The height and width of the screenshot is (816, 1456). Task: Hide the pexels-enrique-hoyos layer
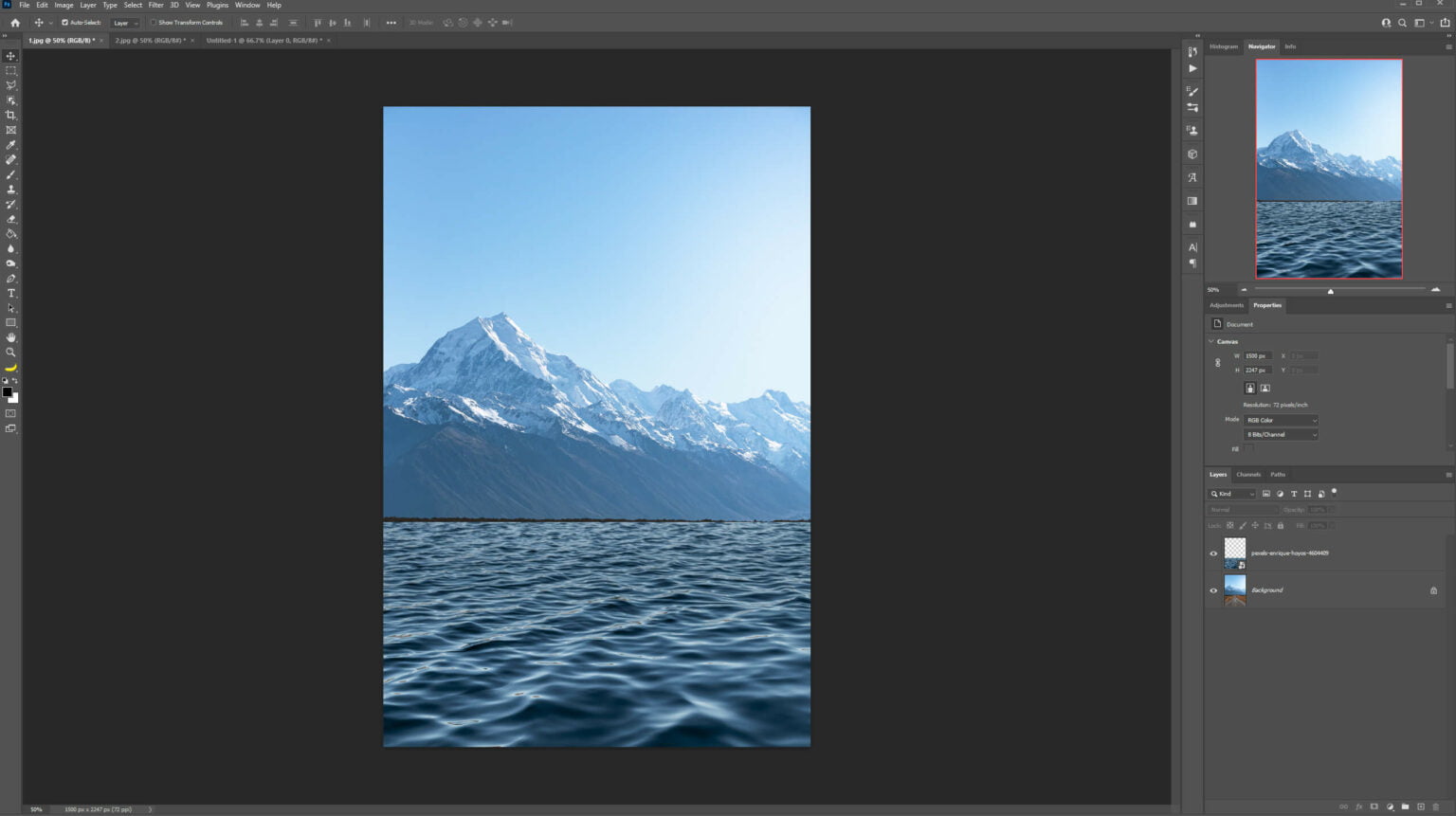pyautogui.click(x=1213, y=553)
